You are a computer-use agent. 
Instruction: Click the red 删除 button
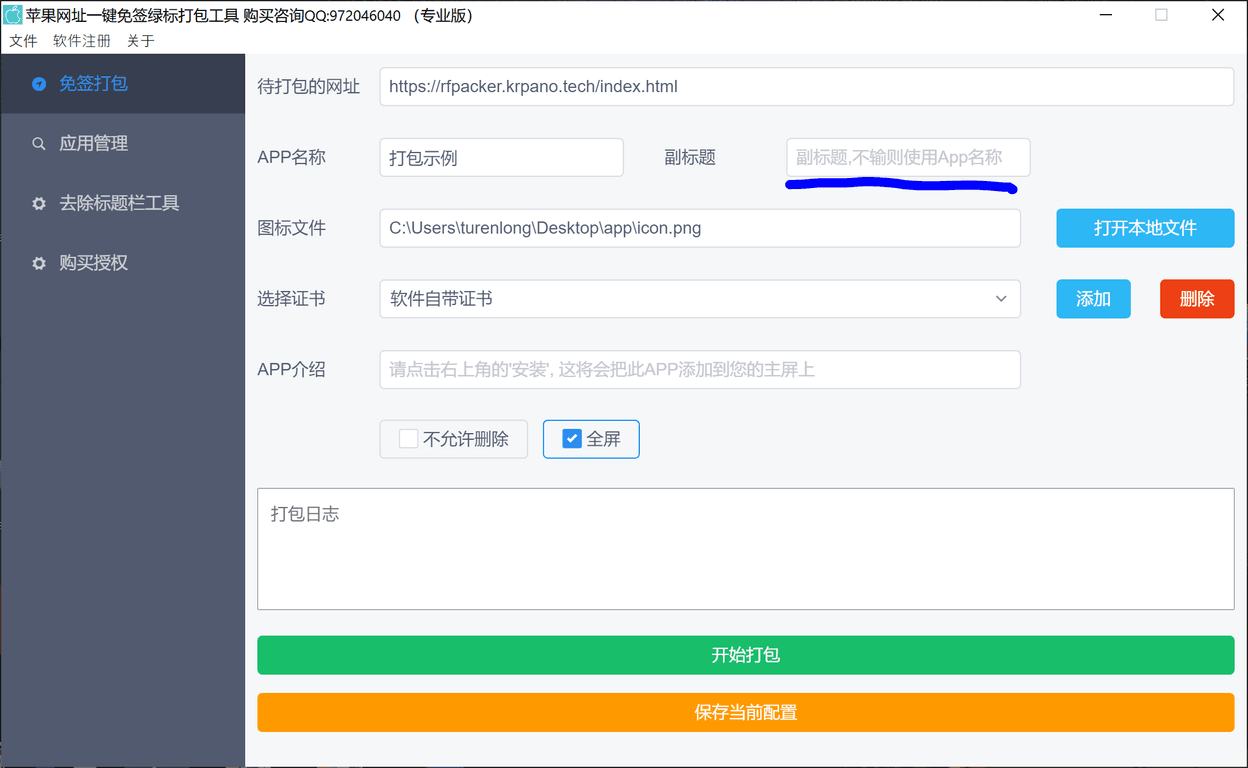point(1196,298)
